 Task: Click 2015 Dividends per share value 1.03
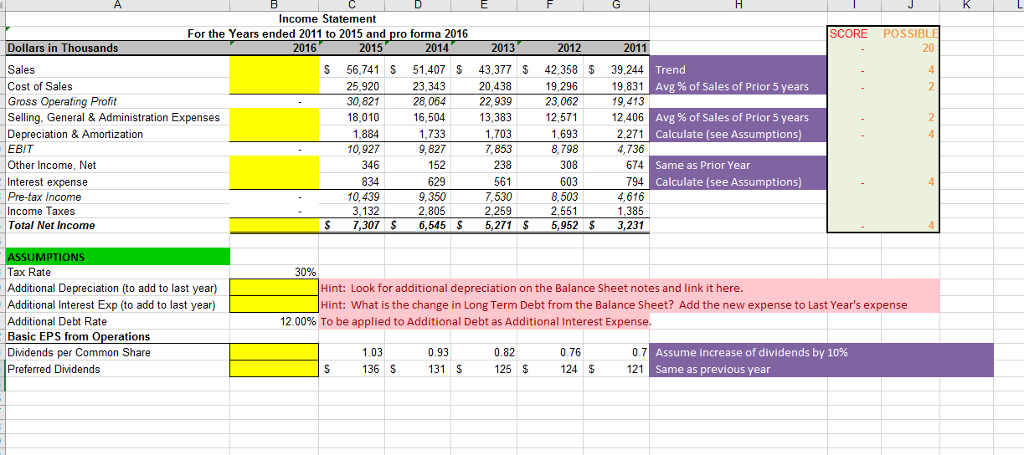pyautogui.click(x=372, y=353)
